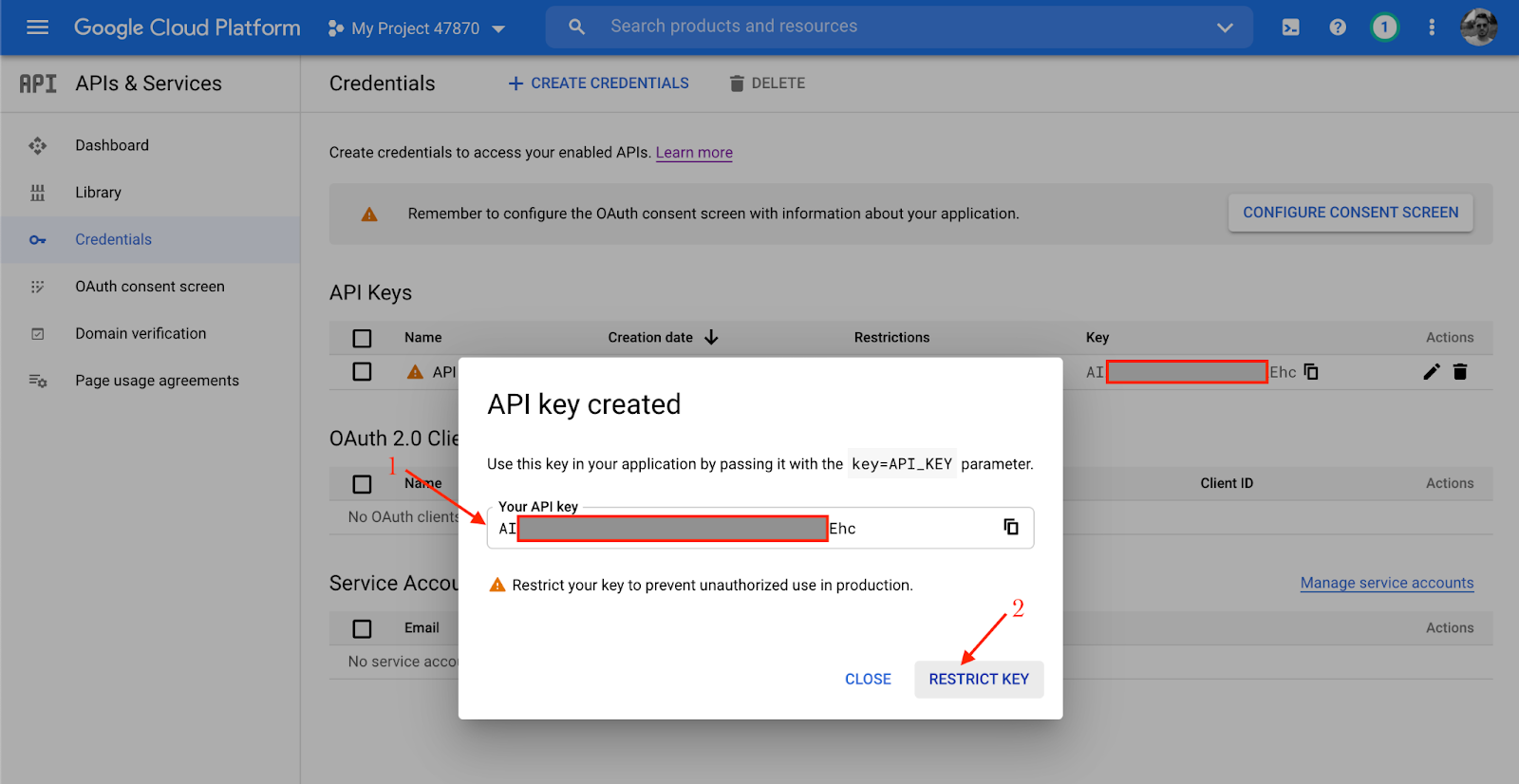Toggle the OAuth 2.0 clients select-all checkbox
Screen dimensions: 1519x784
pyautogui.click(x=362, y=484)
